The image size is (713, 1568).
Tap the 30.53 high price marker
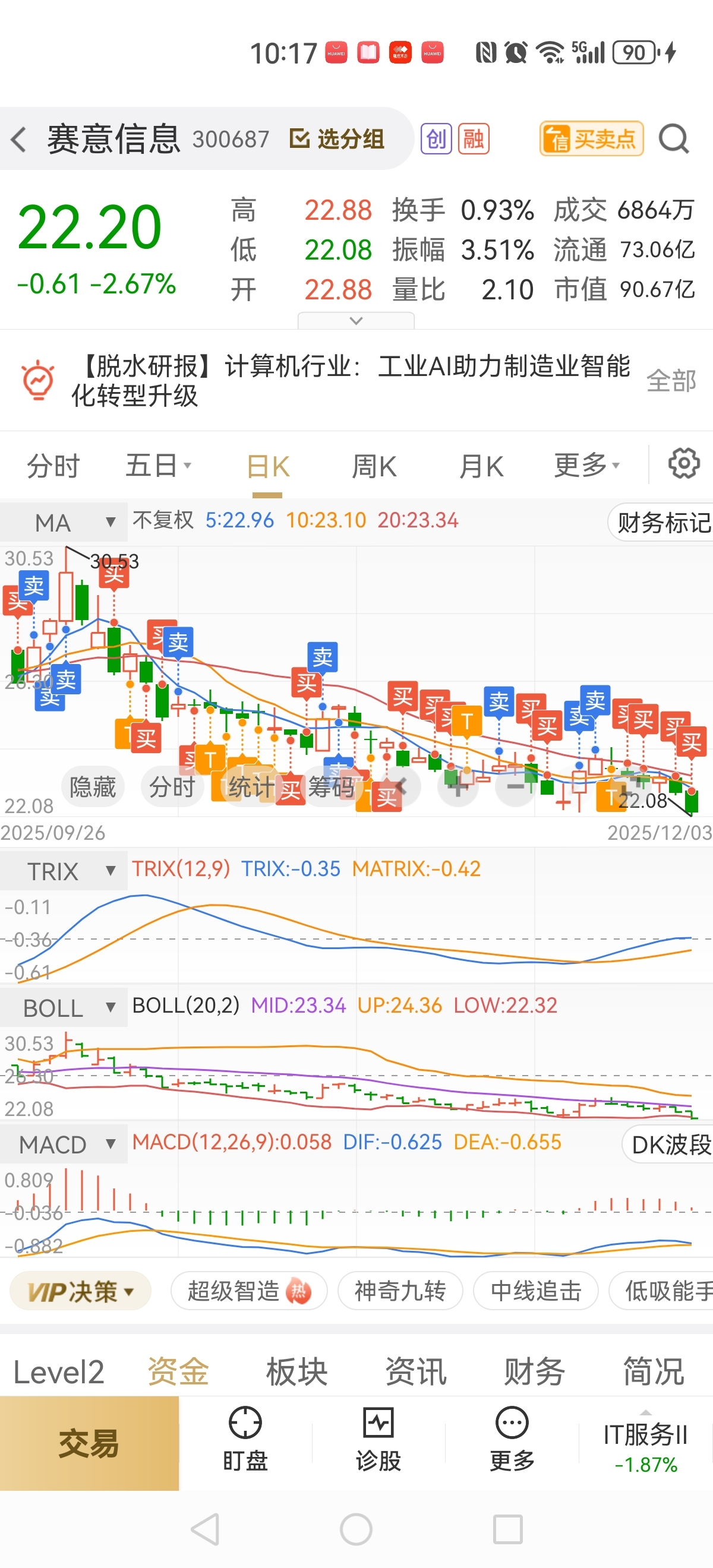point(115,561)
